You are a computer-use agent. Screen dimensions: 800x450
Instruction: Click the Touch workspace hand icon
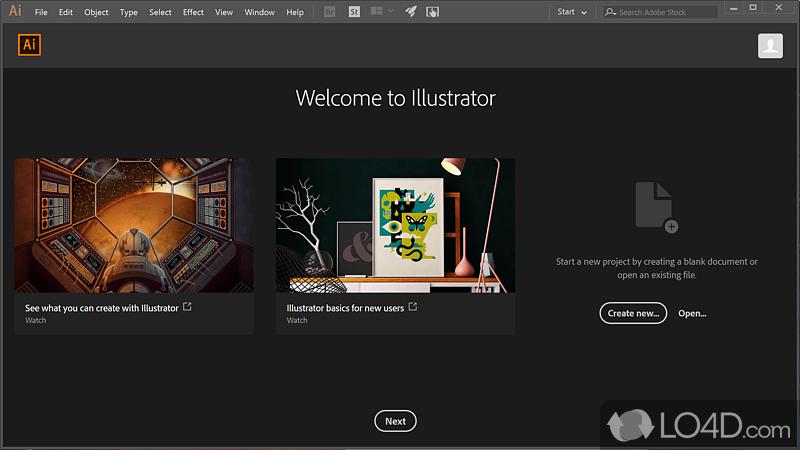coord(432,12)
